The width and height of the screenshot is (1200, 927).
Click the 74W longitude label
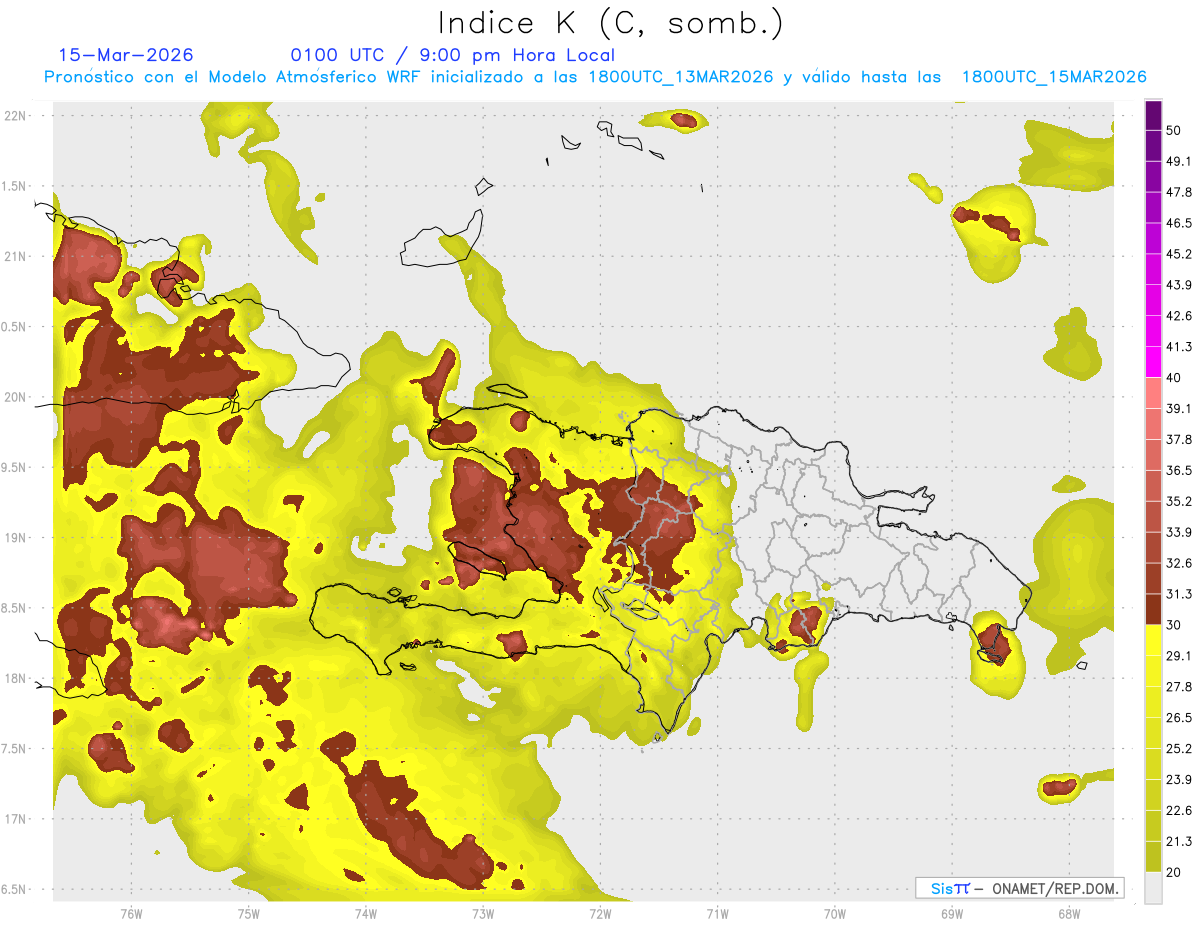[x=366, y=914]
